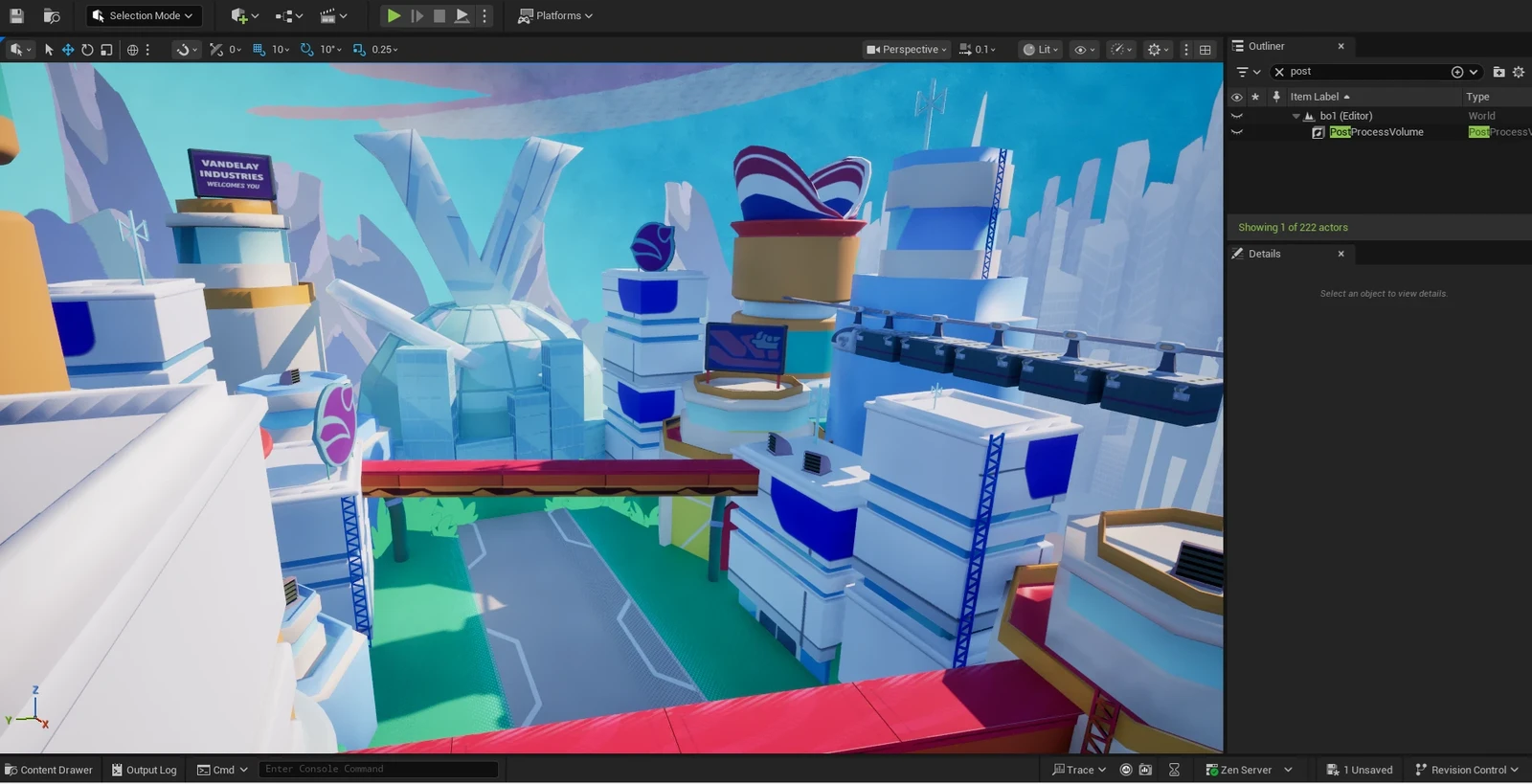
Task: Toggle rotation snapping
Action: pyautogui.click(x=306, y=49)
